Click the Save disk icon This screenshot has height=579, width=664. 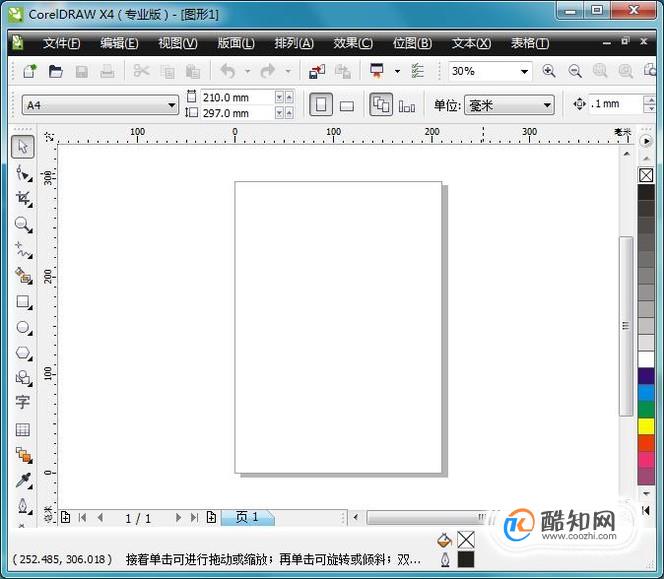81,71
